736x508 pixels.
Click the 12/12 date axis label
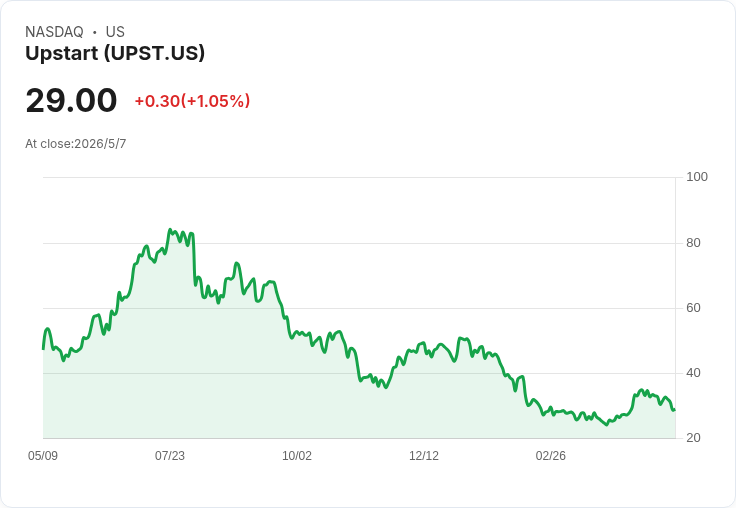coord(424,455)
